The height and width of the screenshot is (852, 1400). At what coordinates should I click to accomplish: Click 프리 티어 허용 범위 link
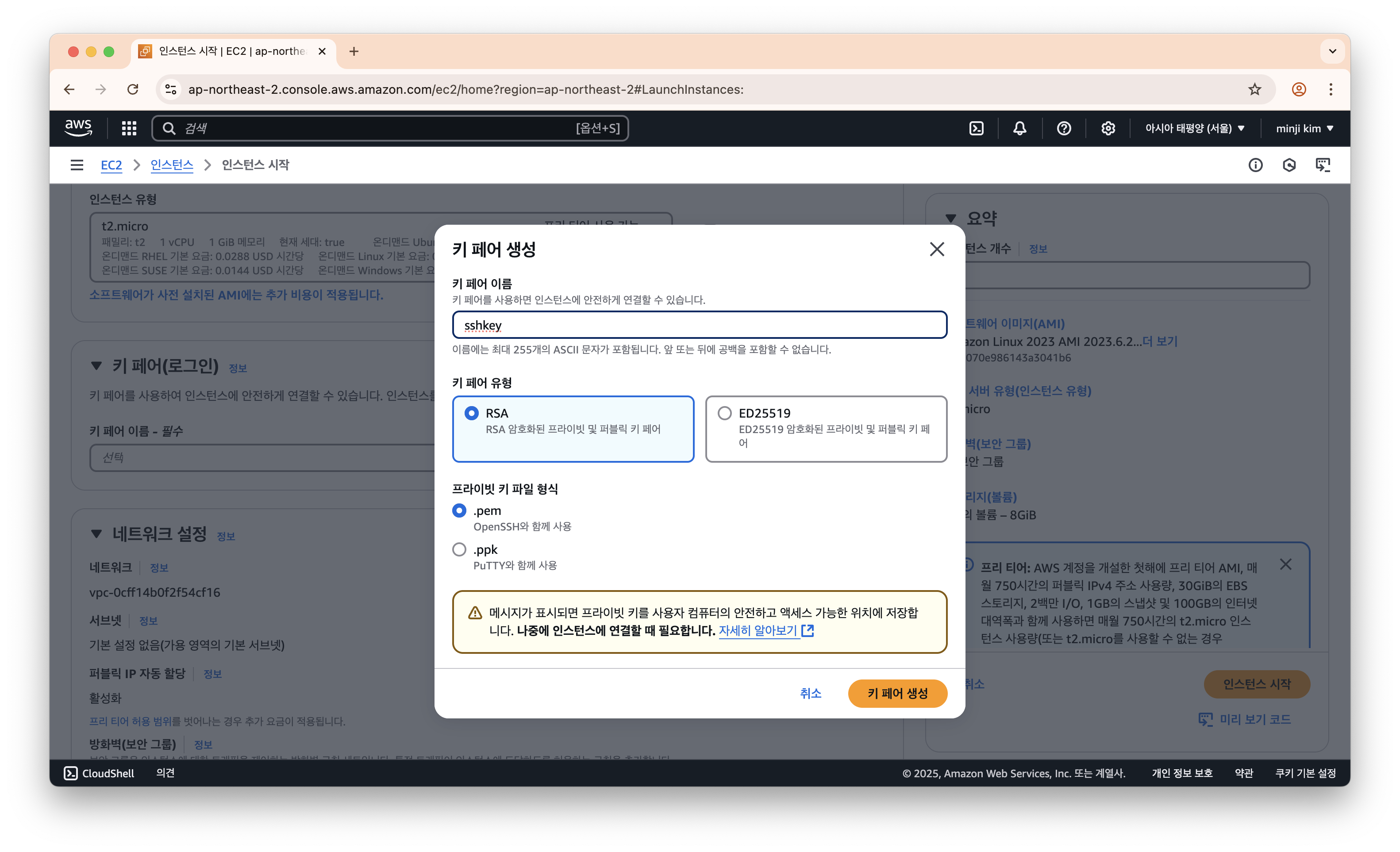click(131, 722)
